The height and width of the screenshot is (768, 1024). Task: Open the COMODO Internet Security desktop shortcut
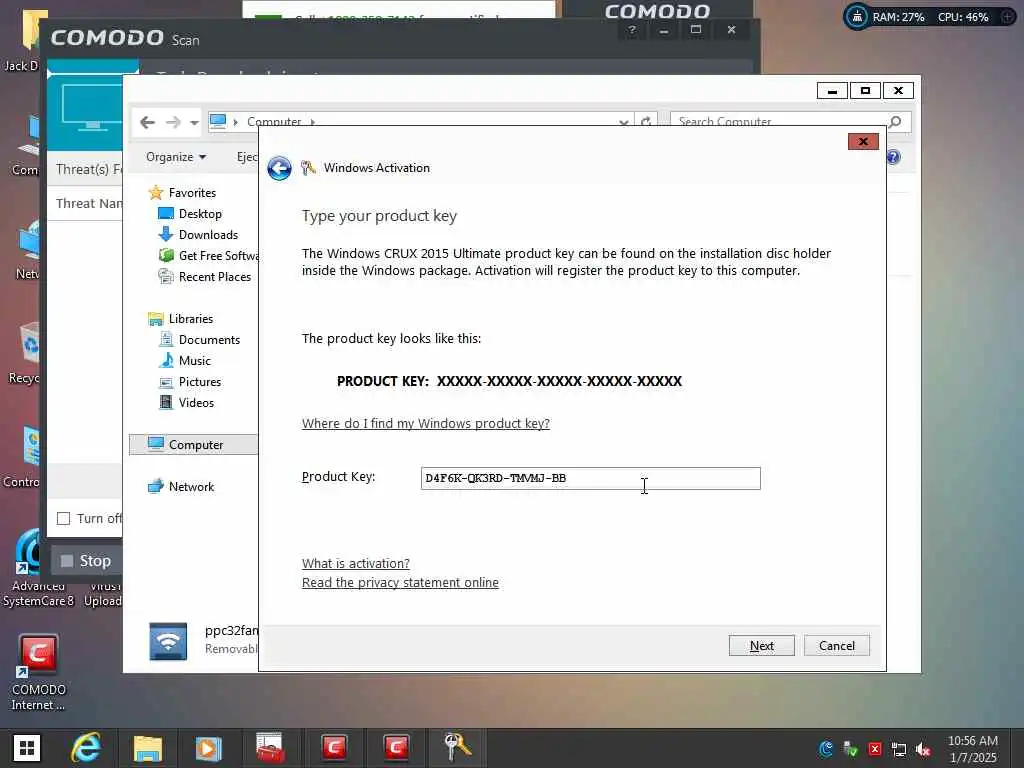pyautogui.click(x=38, y=673)
